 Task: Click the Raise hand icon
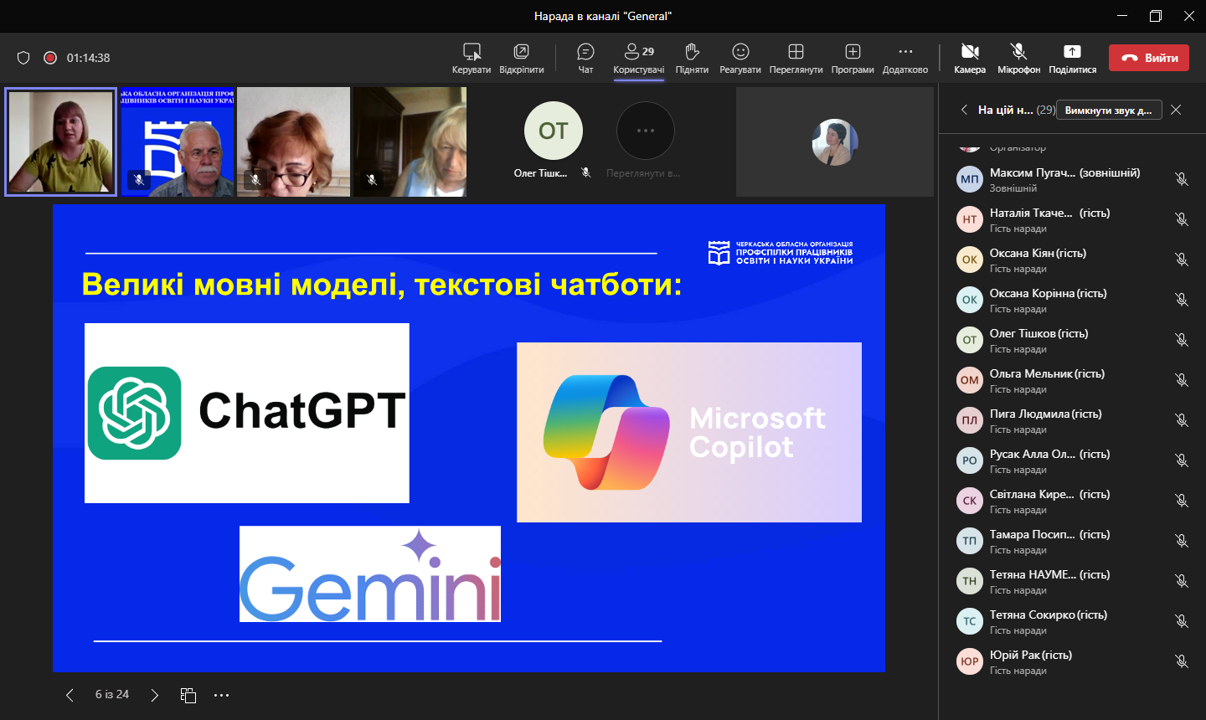point(691,58)
